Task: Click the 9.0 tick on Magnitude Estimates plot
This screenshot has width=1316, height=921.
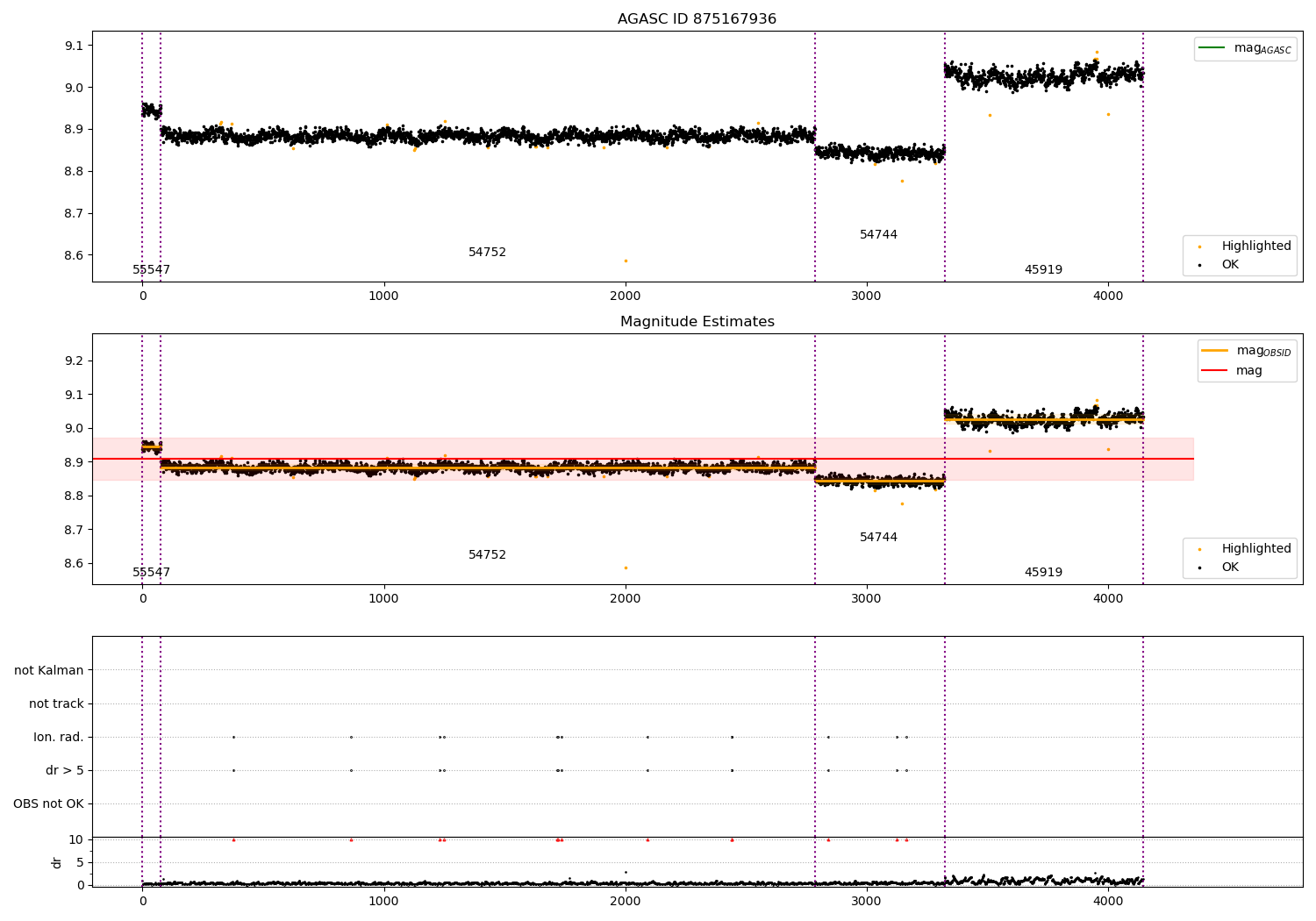Action: tap(75, 428)
